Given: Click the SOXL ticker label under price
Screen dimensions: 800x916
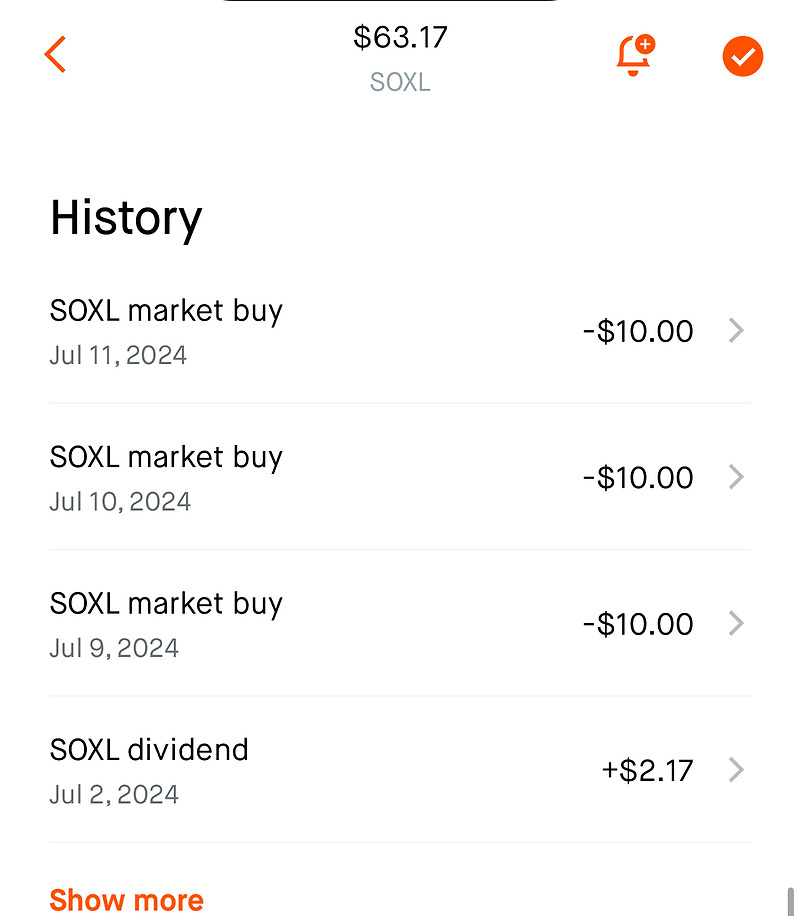Looking at the screenshot, I should (400, 82).
